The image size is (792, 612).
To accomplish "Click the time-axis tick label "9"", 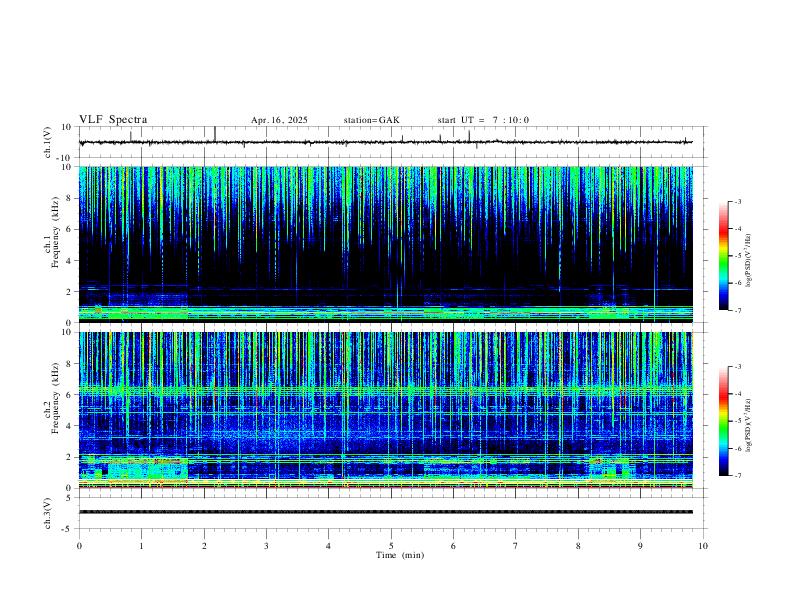I will click(640, 546).
